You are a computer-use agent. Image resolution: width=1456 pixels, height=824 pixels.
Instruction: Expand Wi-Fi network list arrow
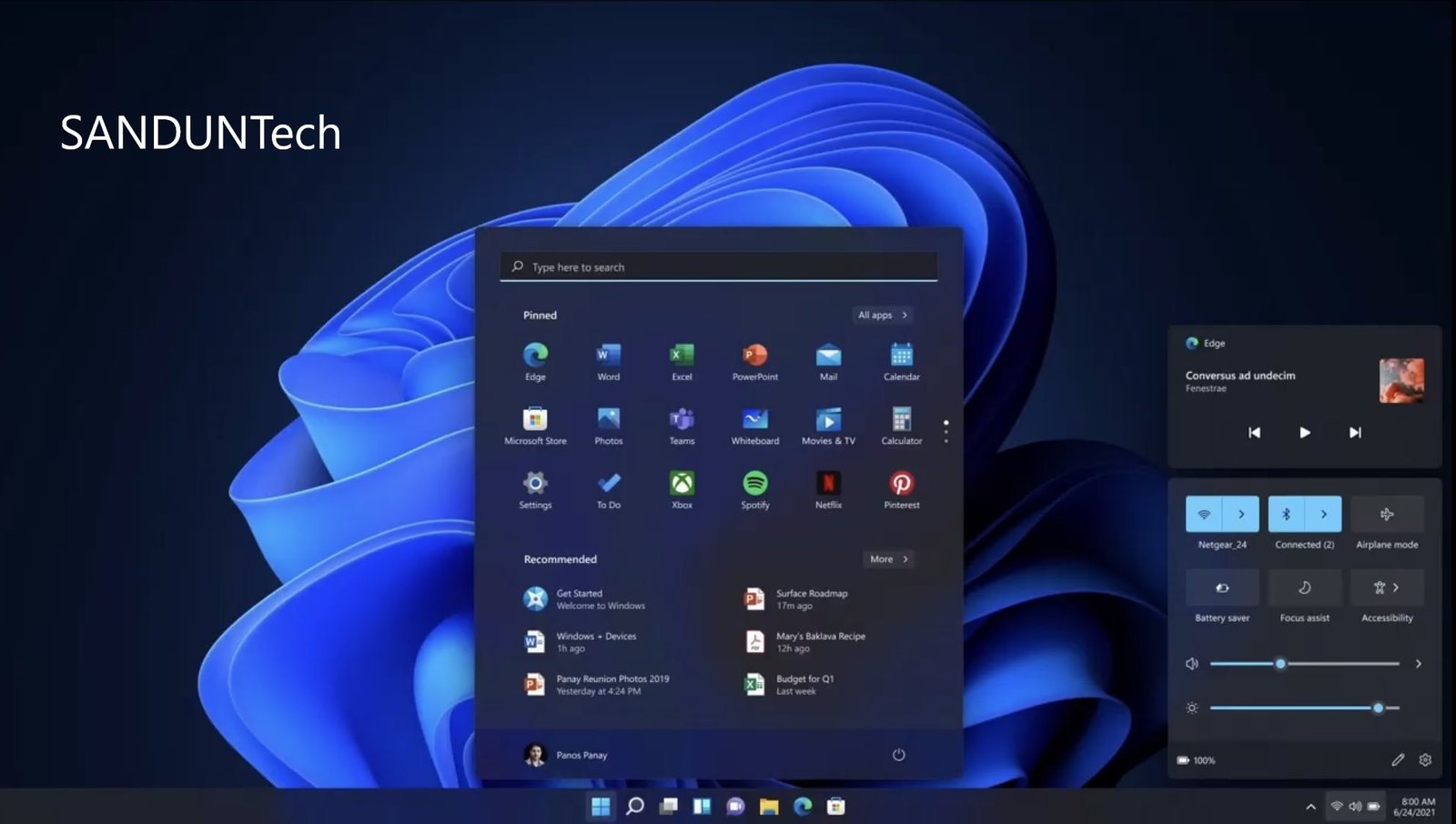click(1240, 514)
